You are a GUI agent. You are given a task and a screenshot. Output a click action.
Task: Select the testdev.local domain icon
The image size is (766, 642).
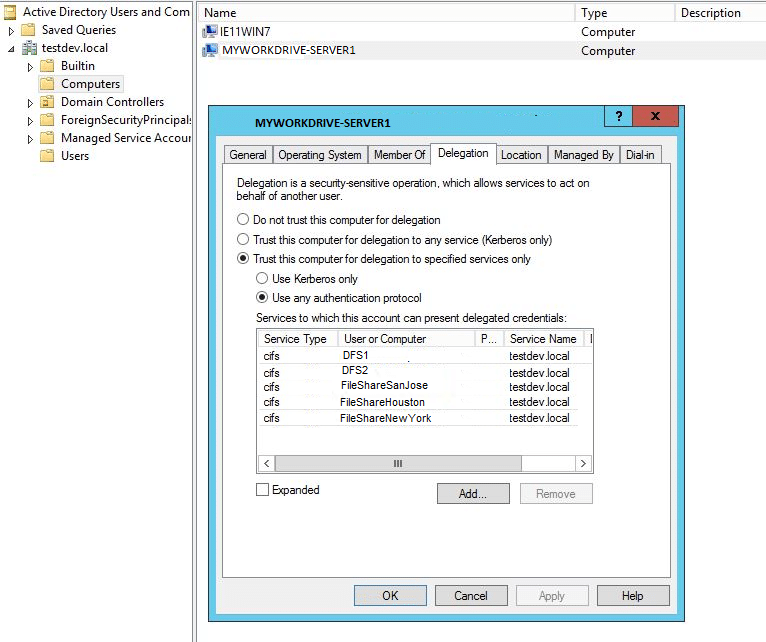point(28,48)
